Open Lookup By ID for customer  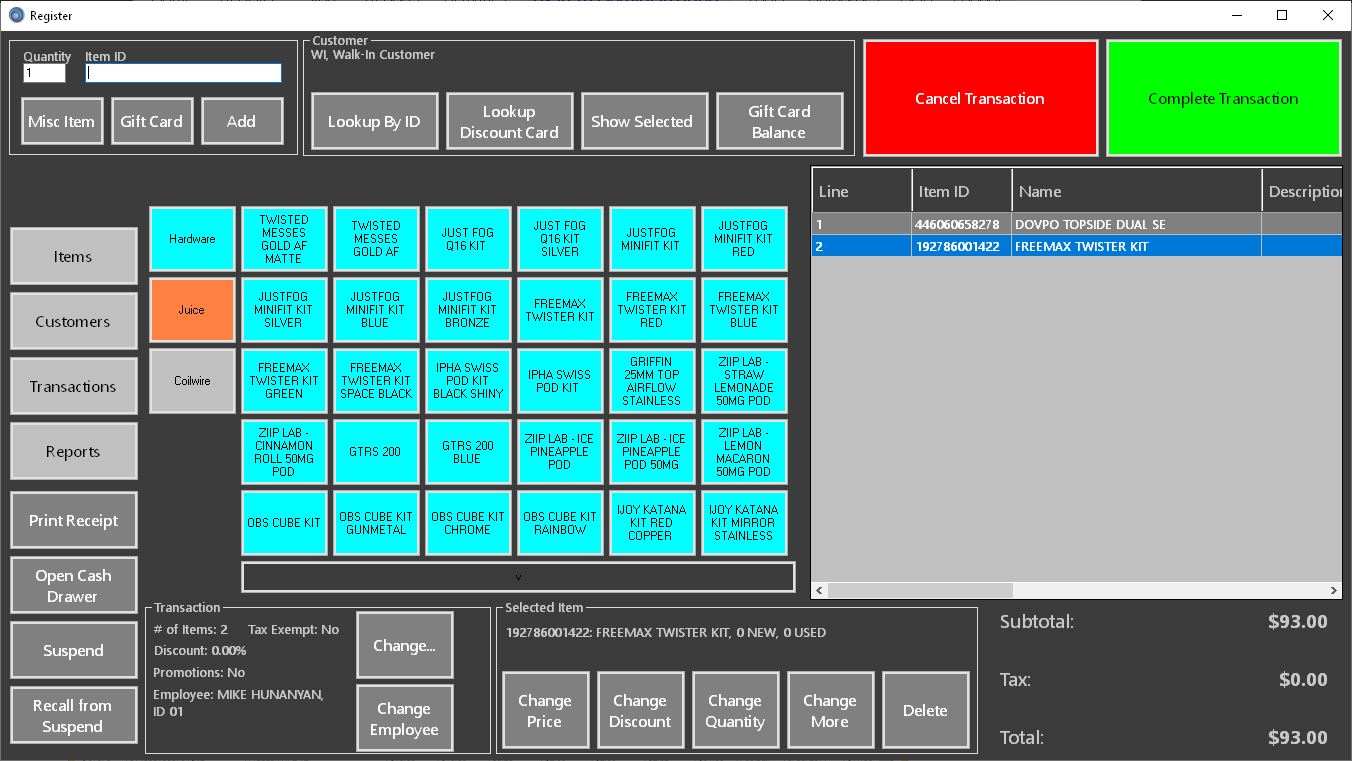[x=375, y=121]
